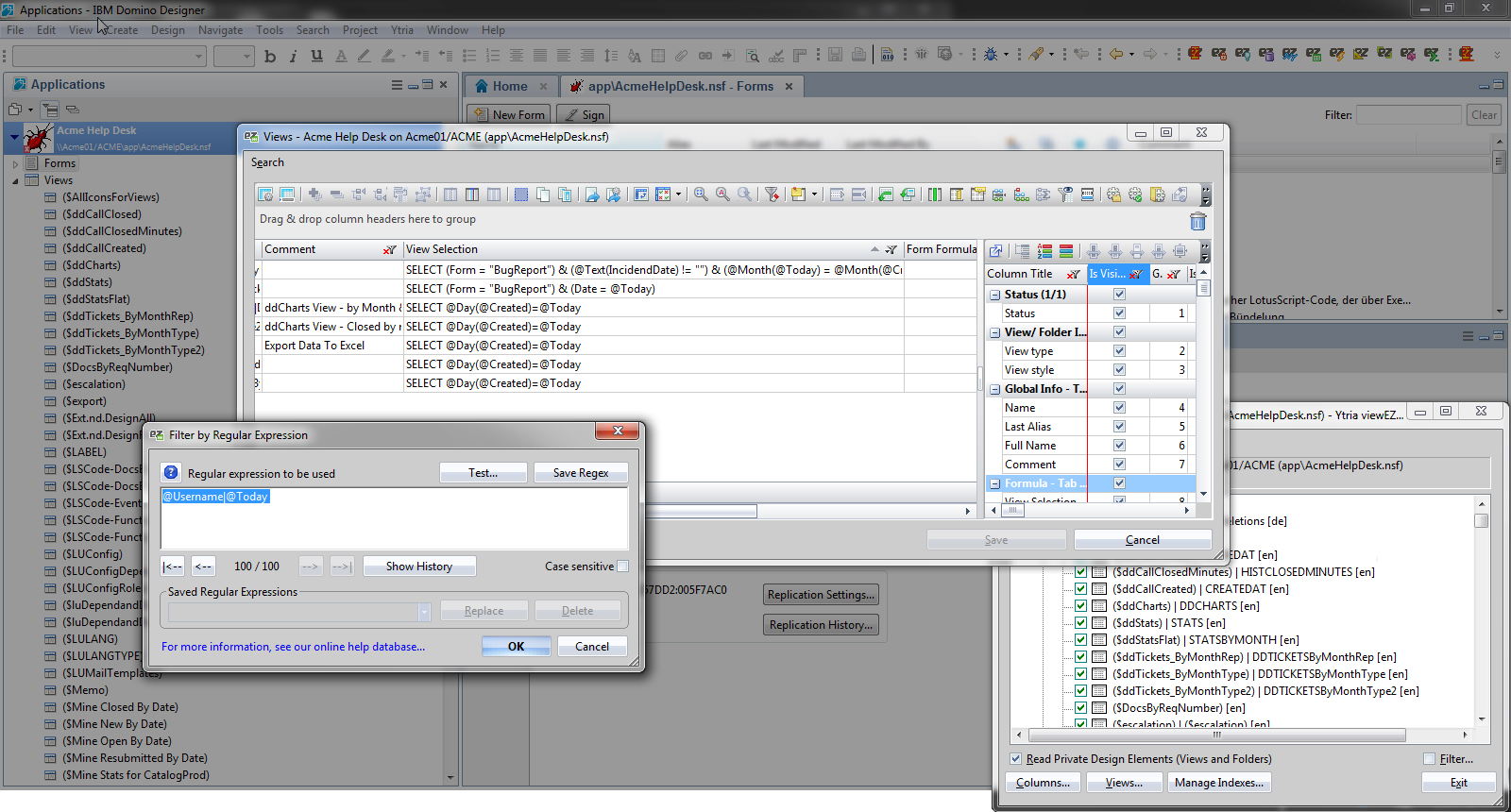Open the font size combo box
Screen dimensions: 1511x812
(x=234, y=57)
